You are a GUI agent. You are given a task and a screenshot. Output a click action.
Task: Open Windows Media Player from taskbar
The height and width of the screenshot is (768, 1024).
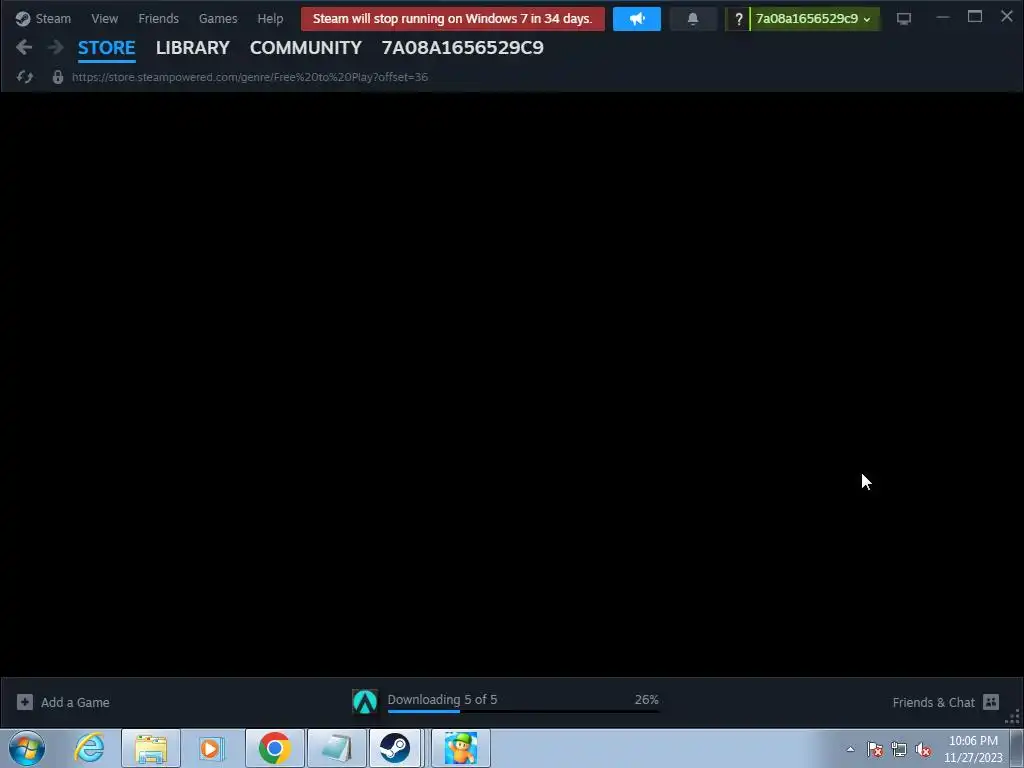coord(210,748)
